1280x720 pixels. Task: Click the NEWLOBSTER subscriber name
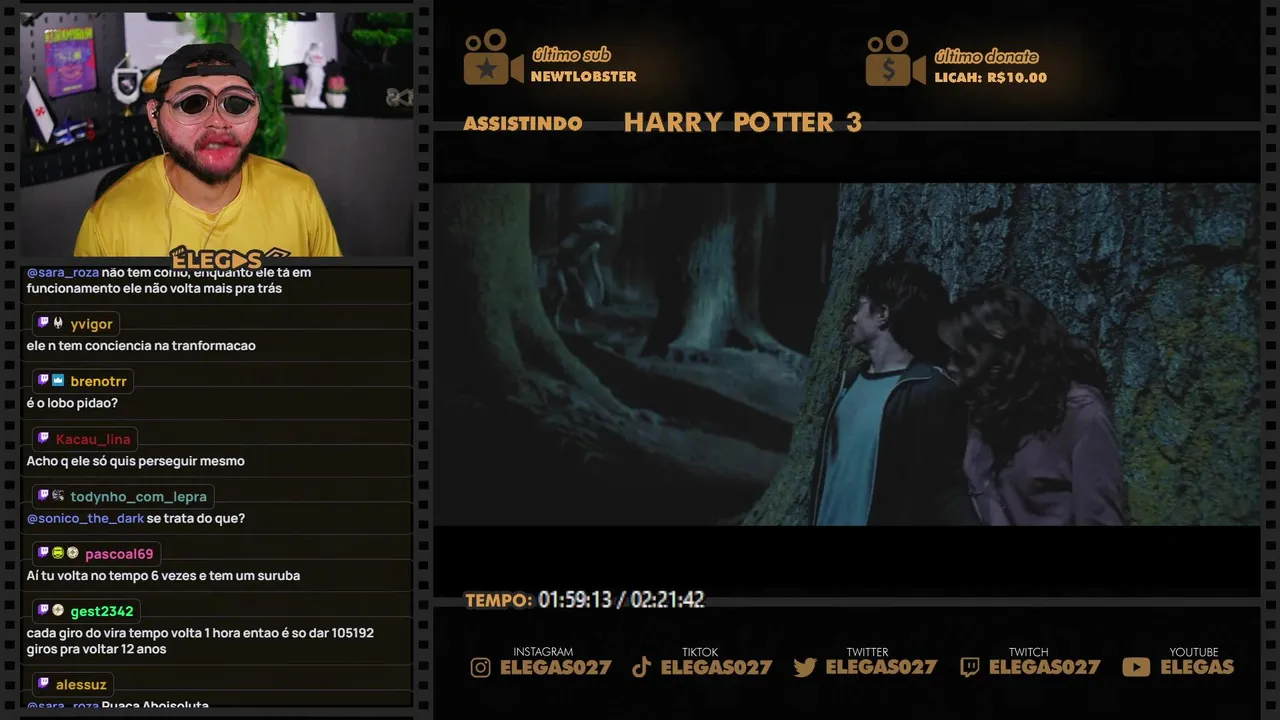(583, 76)
